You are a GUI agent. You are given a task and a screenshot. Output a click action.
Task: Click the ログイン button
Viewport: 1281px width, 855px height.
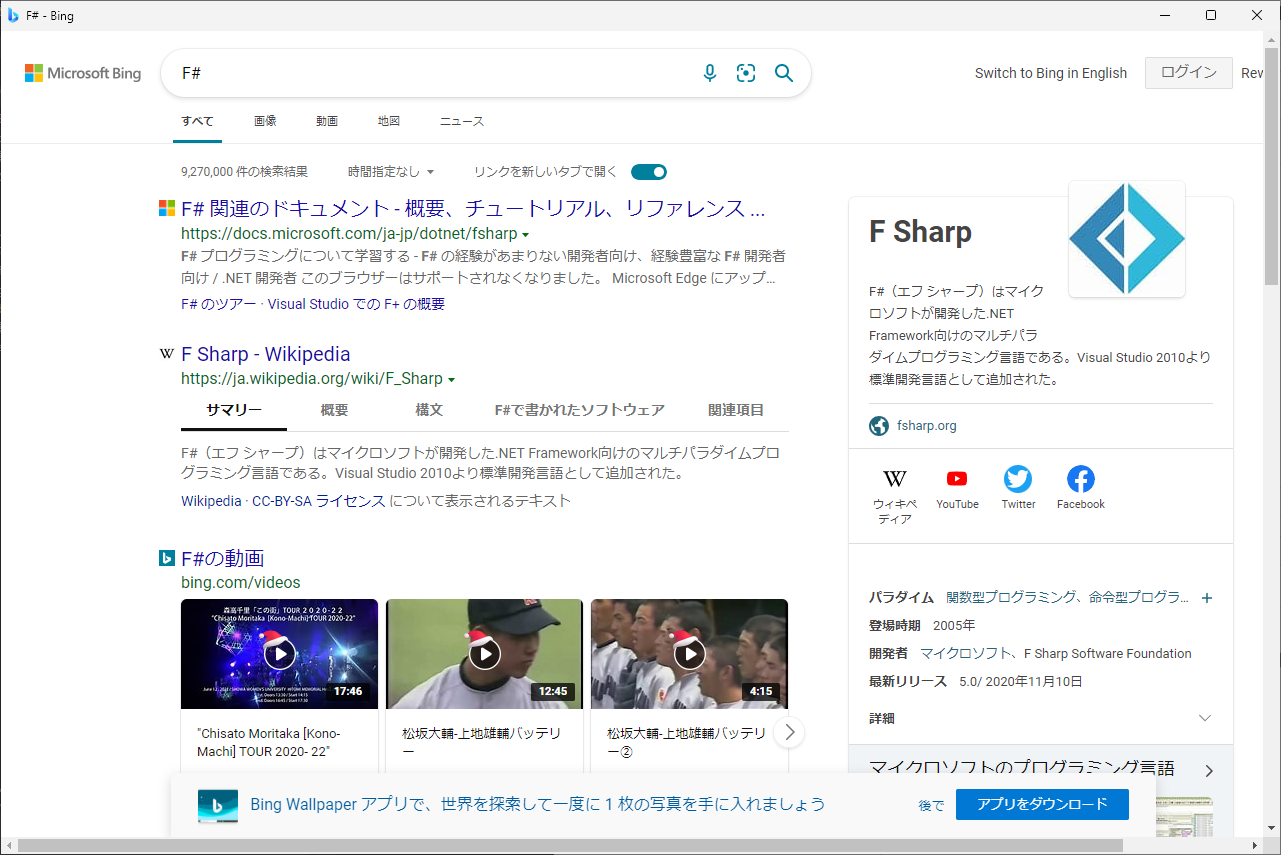[1188, 72]
